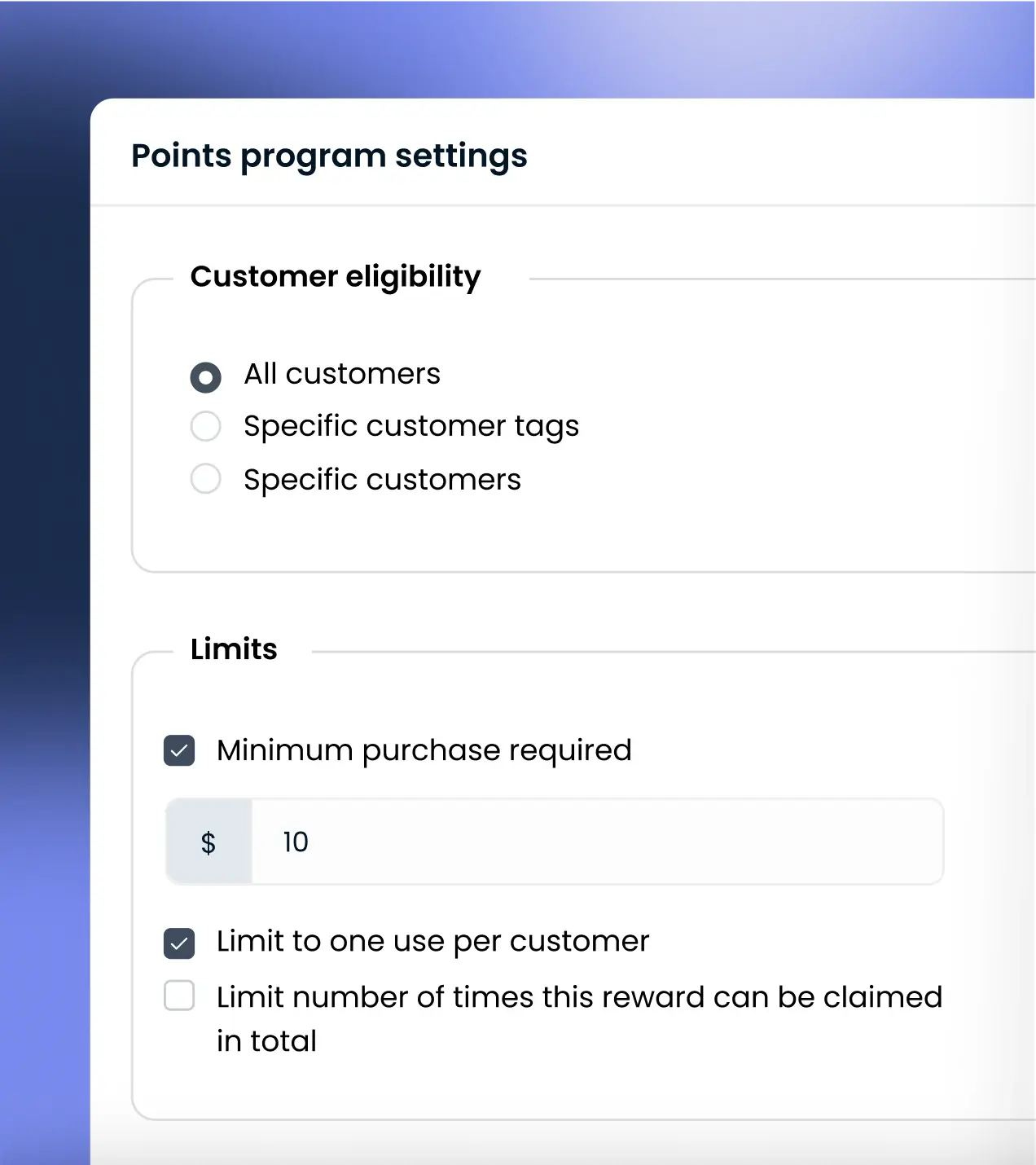Click inside the minimum purchase amount field

click(x=570, y=842)
